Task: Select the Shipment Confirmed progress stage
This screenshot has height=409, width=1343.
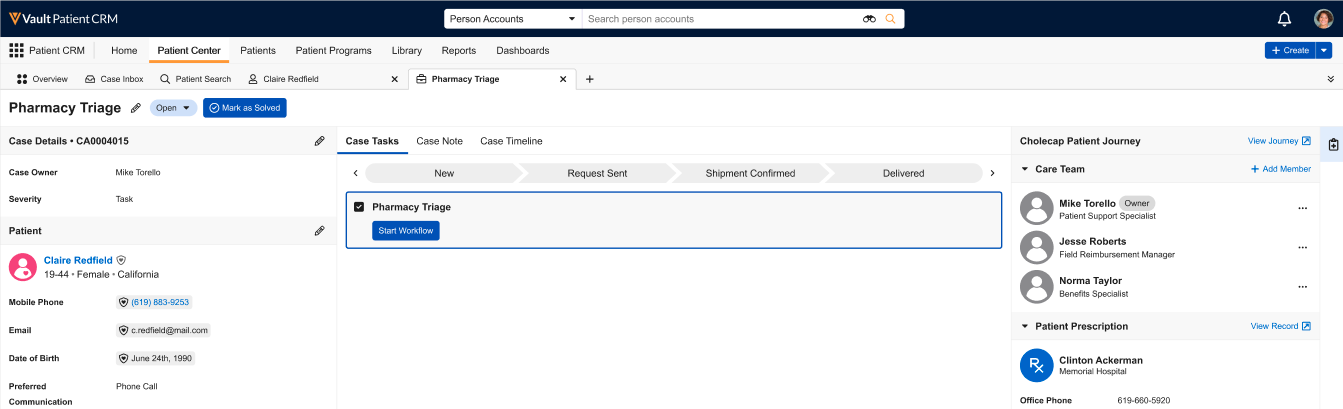Action: (x=750, y=173)
